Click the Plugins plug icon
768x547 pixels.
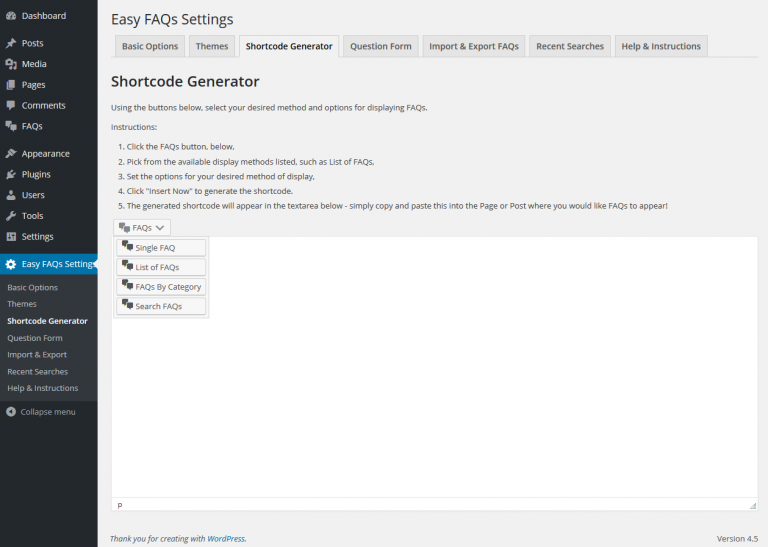point(11,174)
